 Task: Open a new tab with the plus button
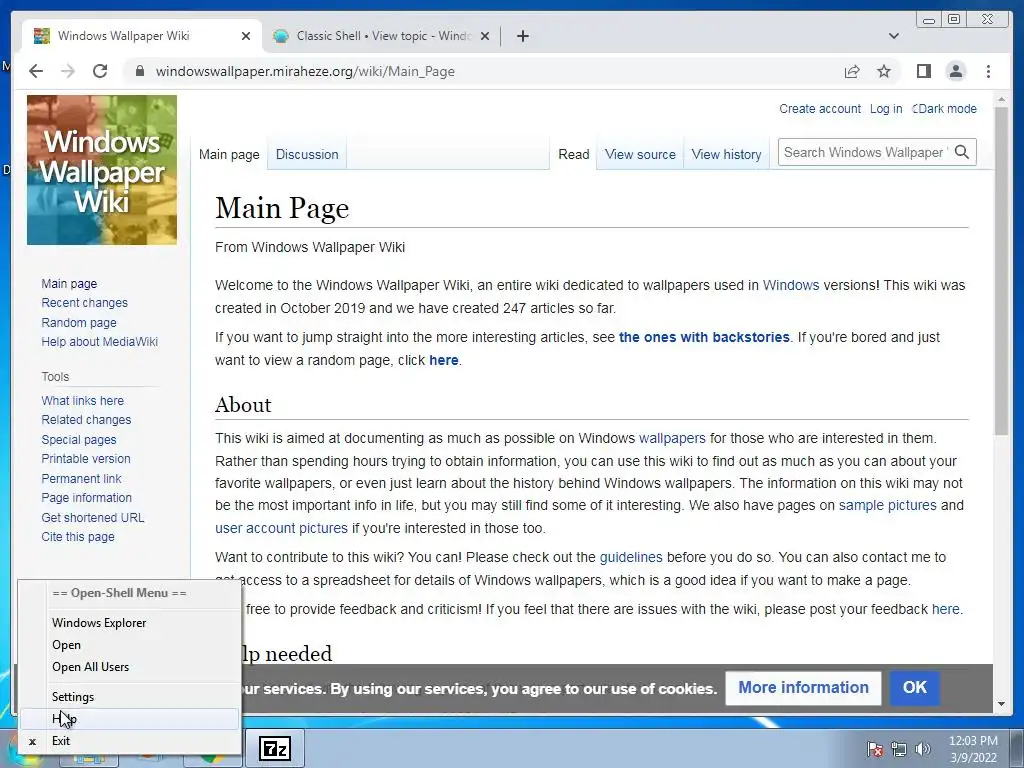pos(522,36)
